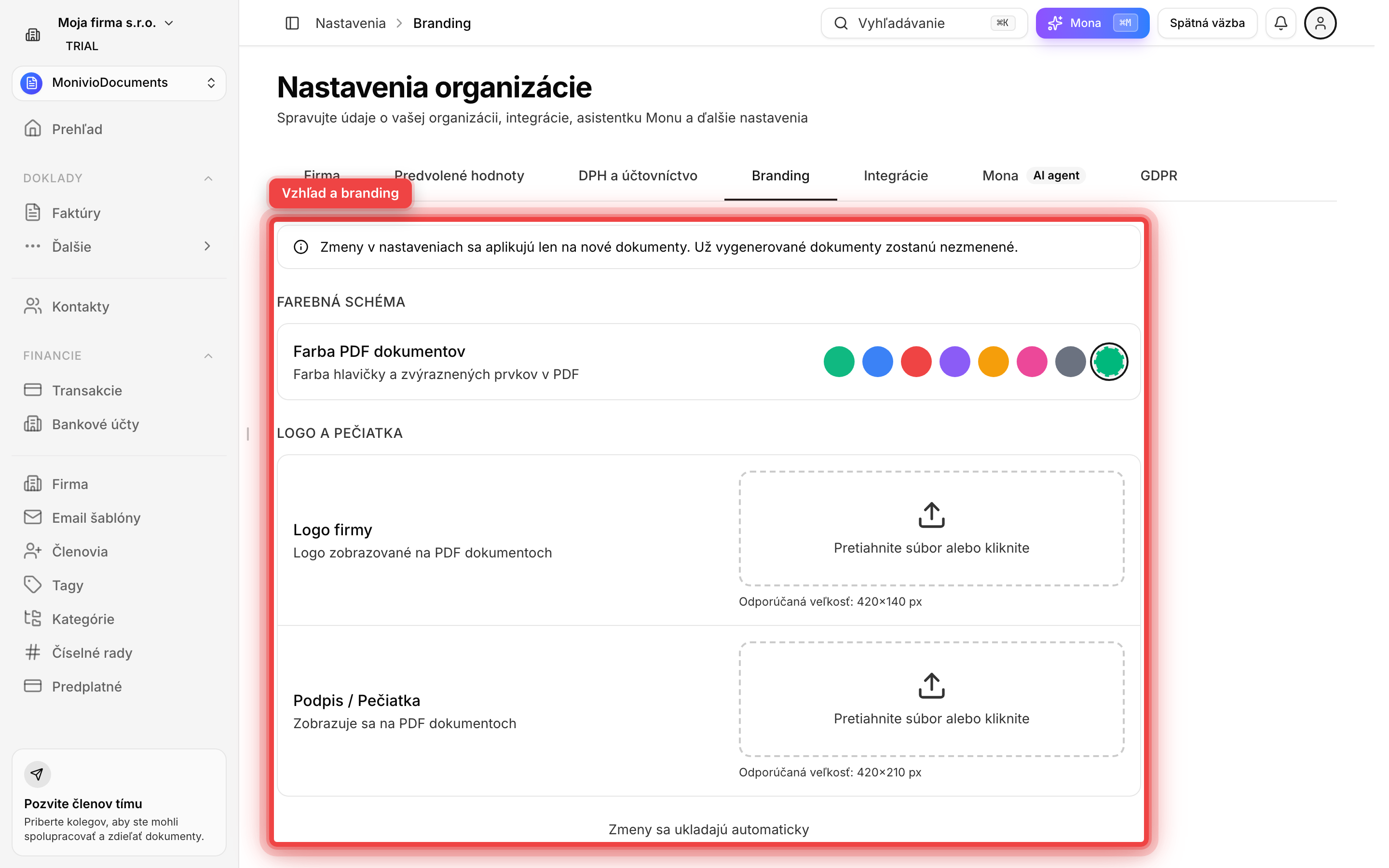Viewport: 1389px width, 868px height.
Task: Click the Podpis / Pečiatka upload dropzone
Action: click(931, 699)
